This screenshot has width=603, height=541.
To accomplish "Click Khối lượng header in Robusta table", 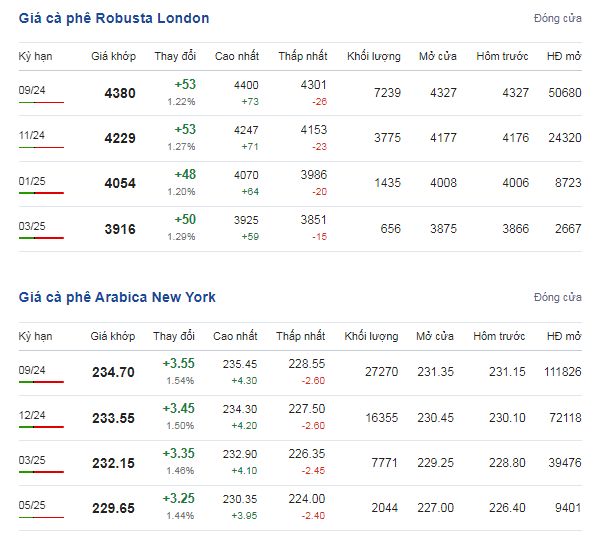I will (x=374, y=57).
